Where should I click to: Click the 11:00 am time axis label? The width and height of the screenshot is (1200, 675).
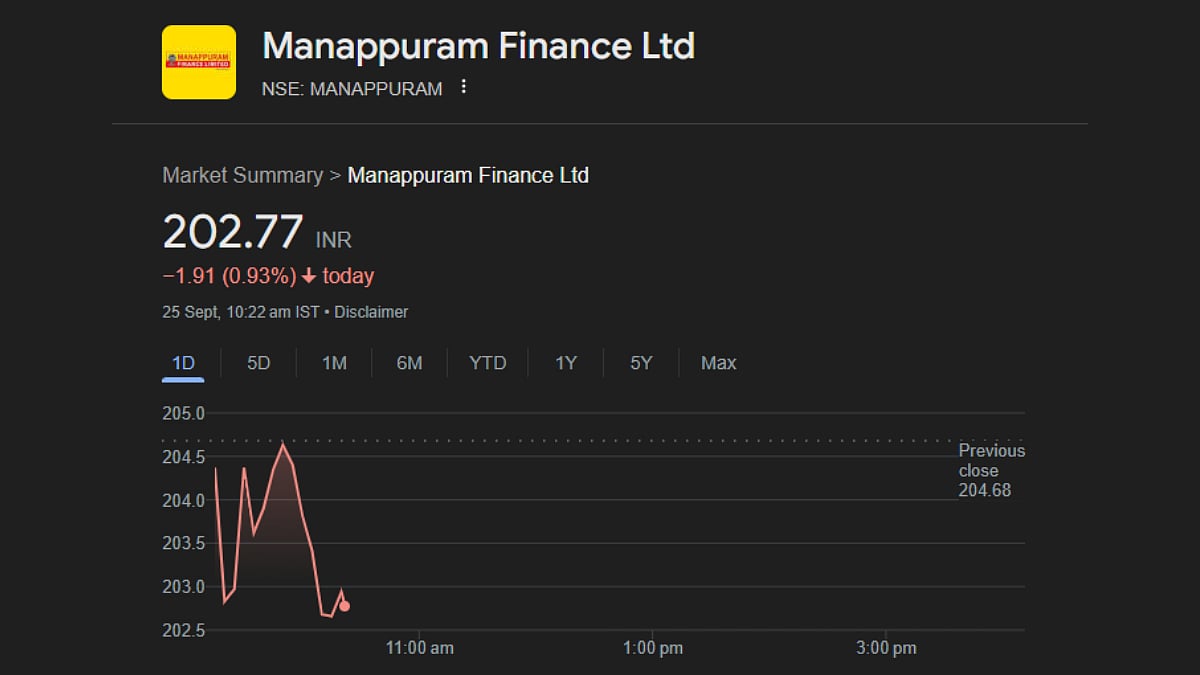tap(420, 648)
